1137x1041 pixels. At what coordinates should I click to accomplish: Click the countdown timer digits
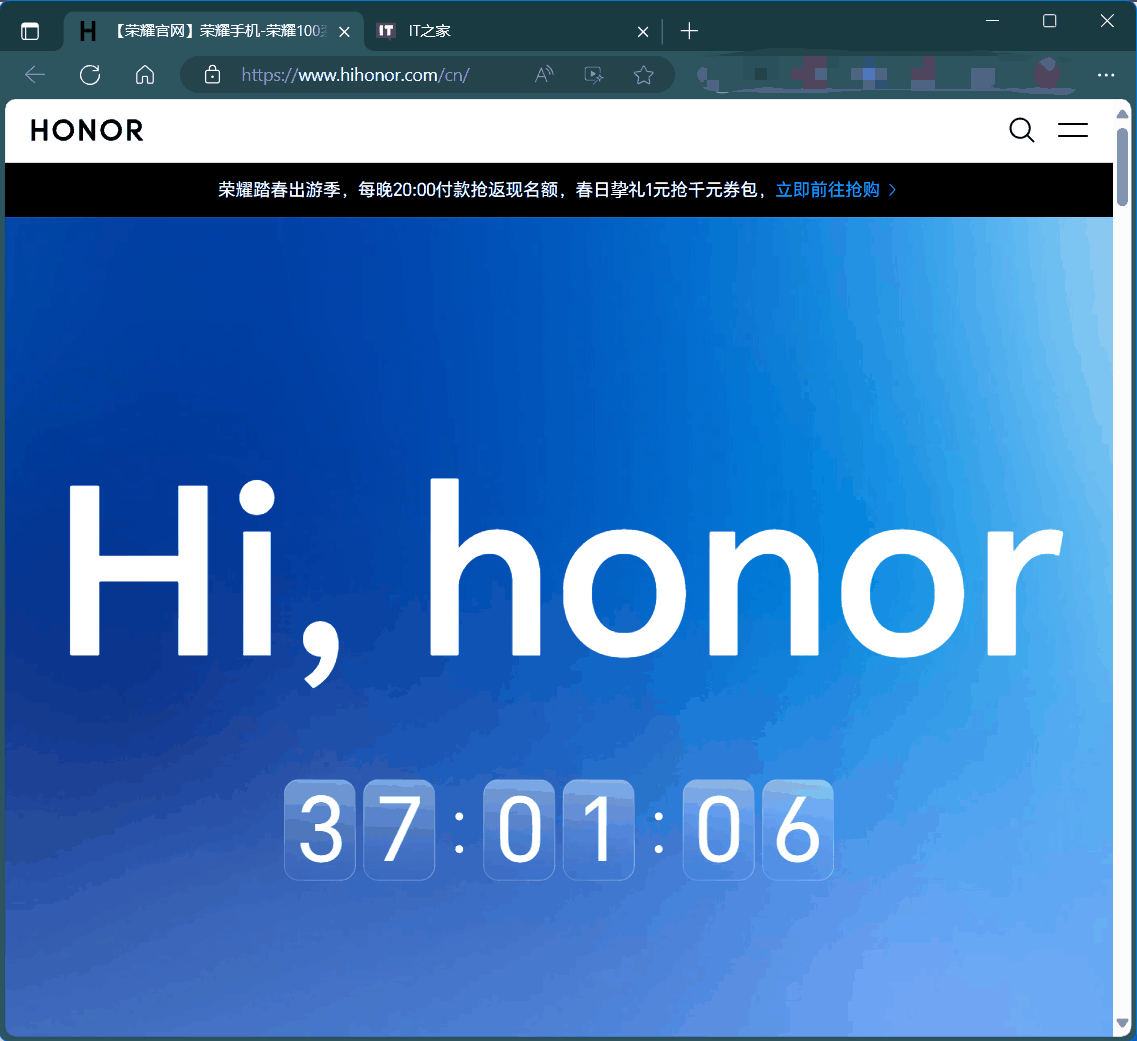pyautogui.click(x=559, y=830)
